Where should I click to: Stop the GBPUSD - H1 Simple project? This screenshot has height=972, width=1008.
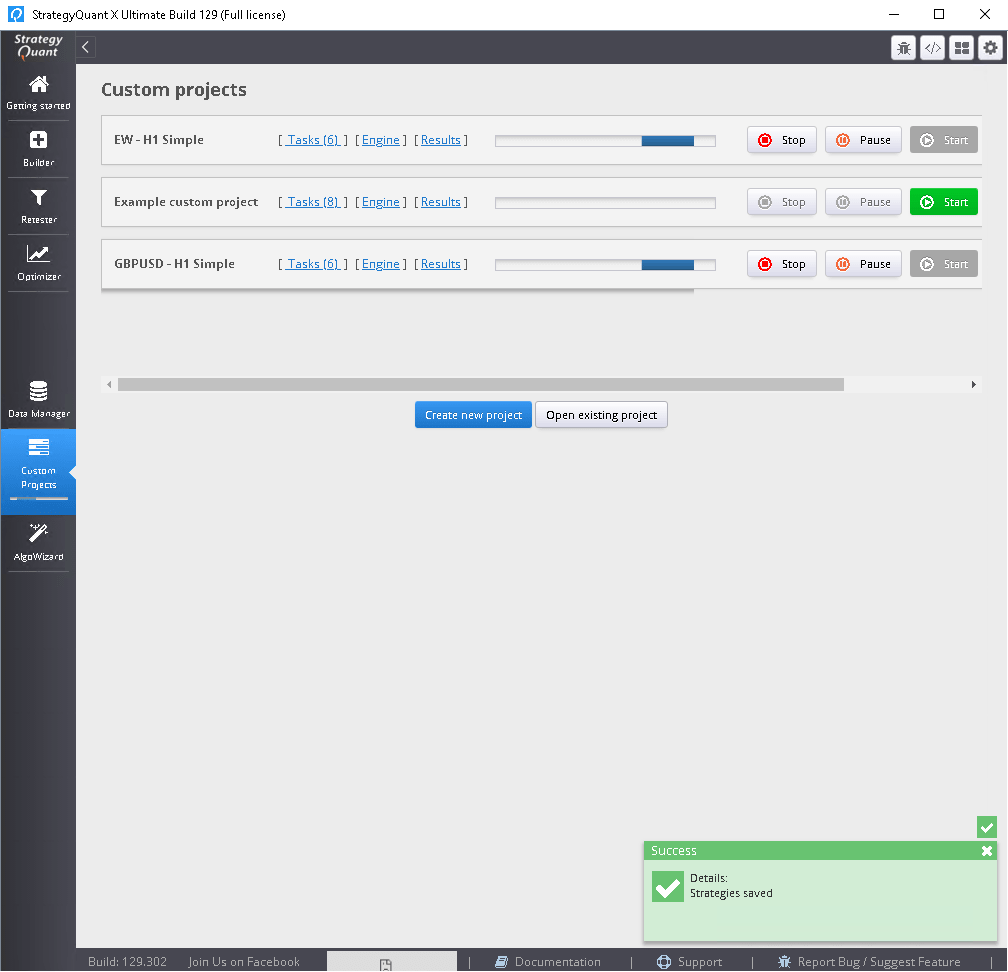(781, 264)
